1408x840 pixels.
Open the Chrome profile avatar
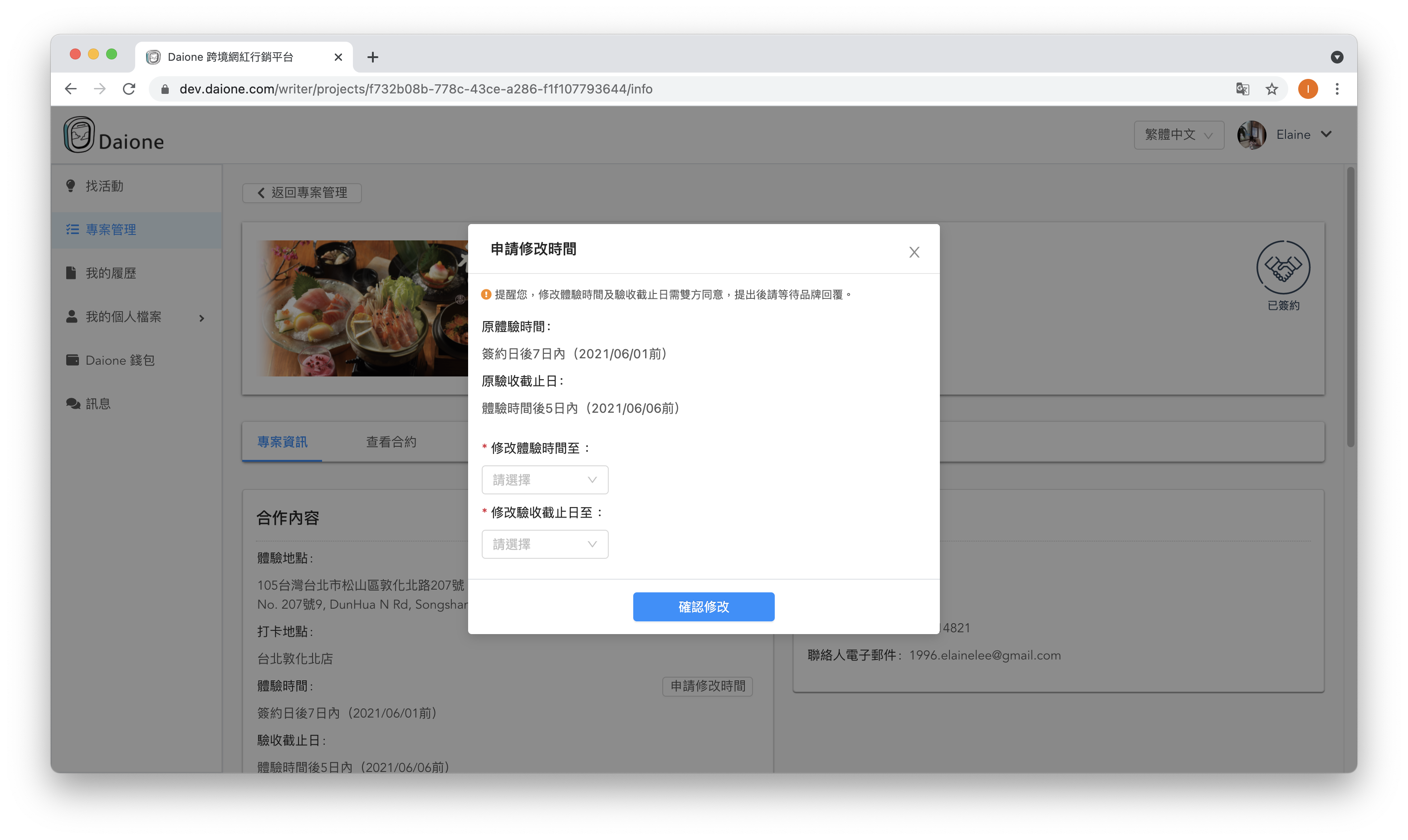click(x=1308, y=89)
